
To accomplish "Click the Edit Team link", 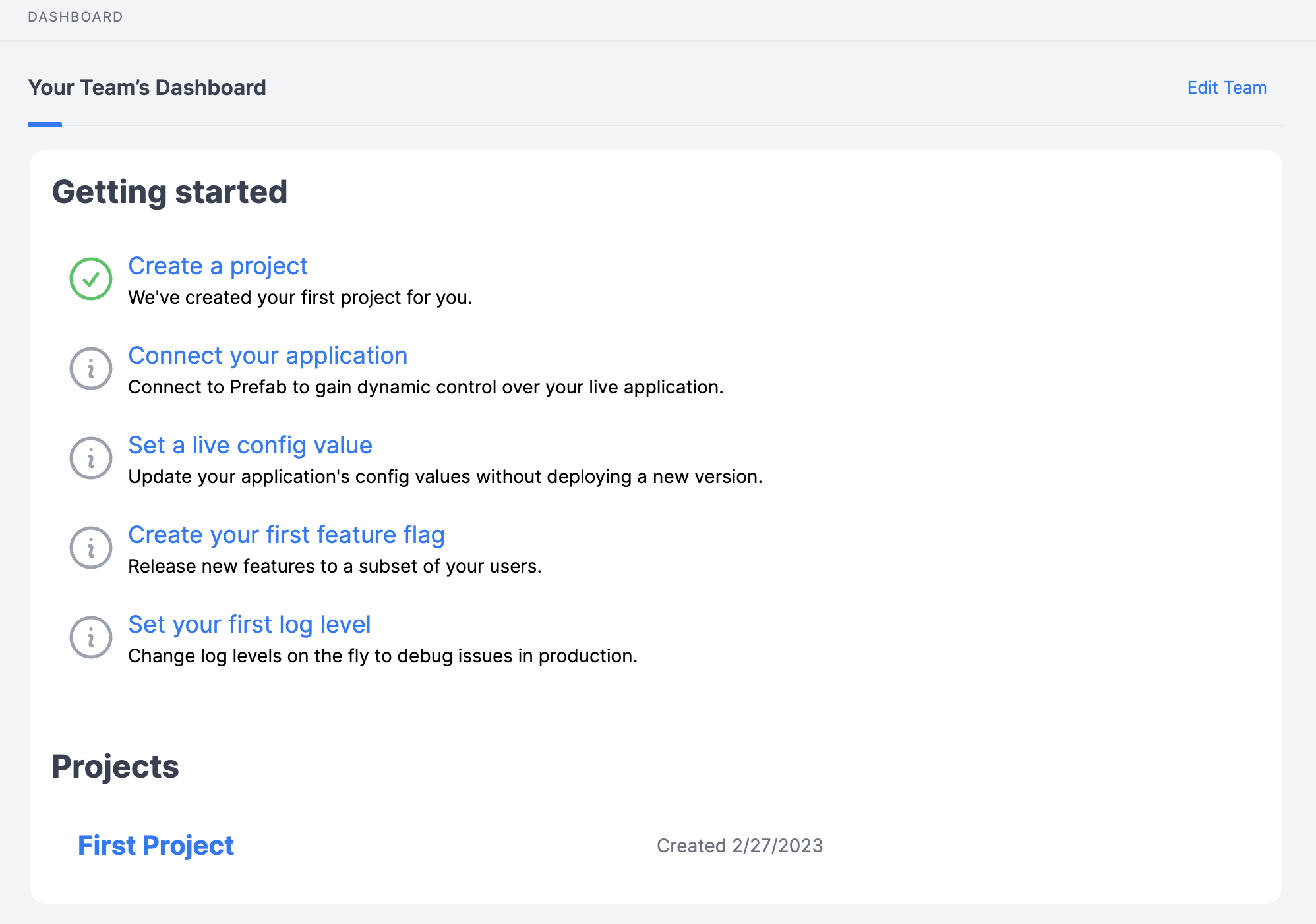I will point(1226,88).
